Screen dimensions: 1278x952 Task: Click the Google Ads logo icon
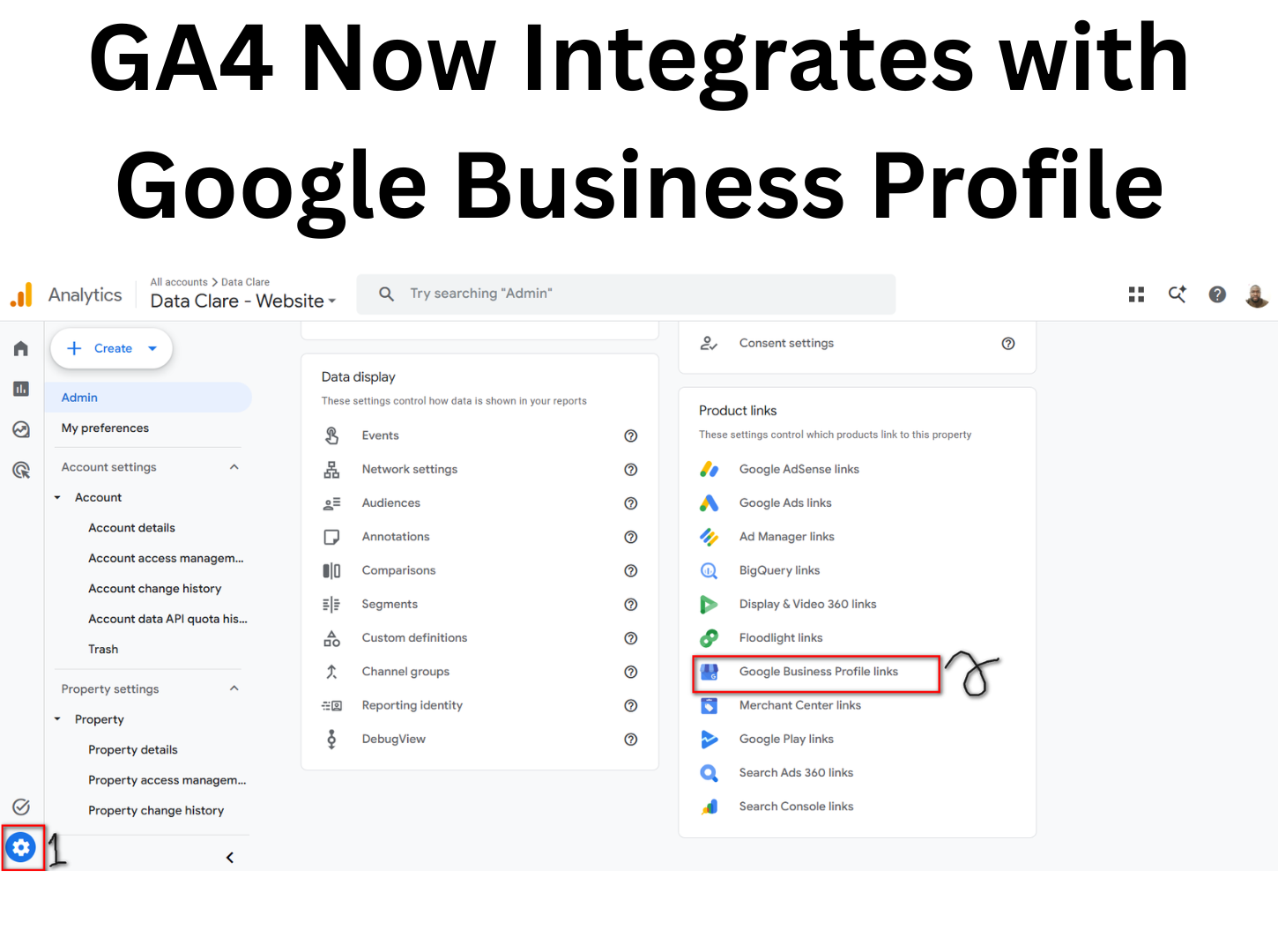709,503
